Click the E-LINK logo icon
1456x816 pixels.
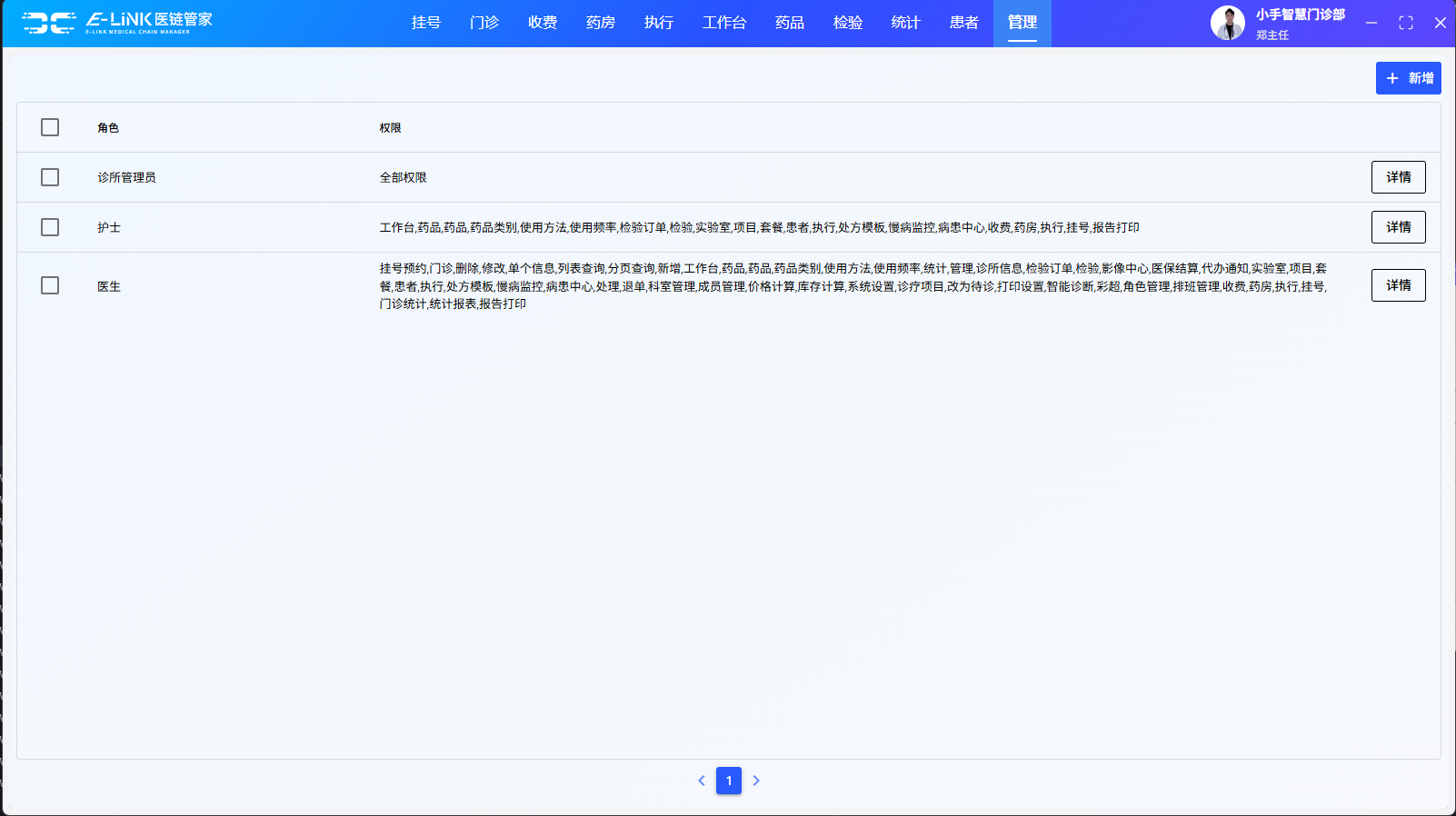click(x=49, y=23)
